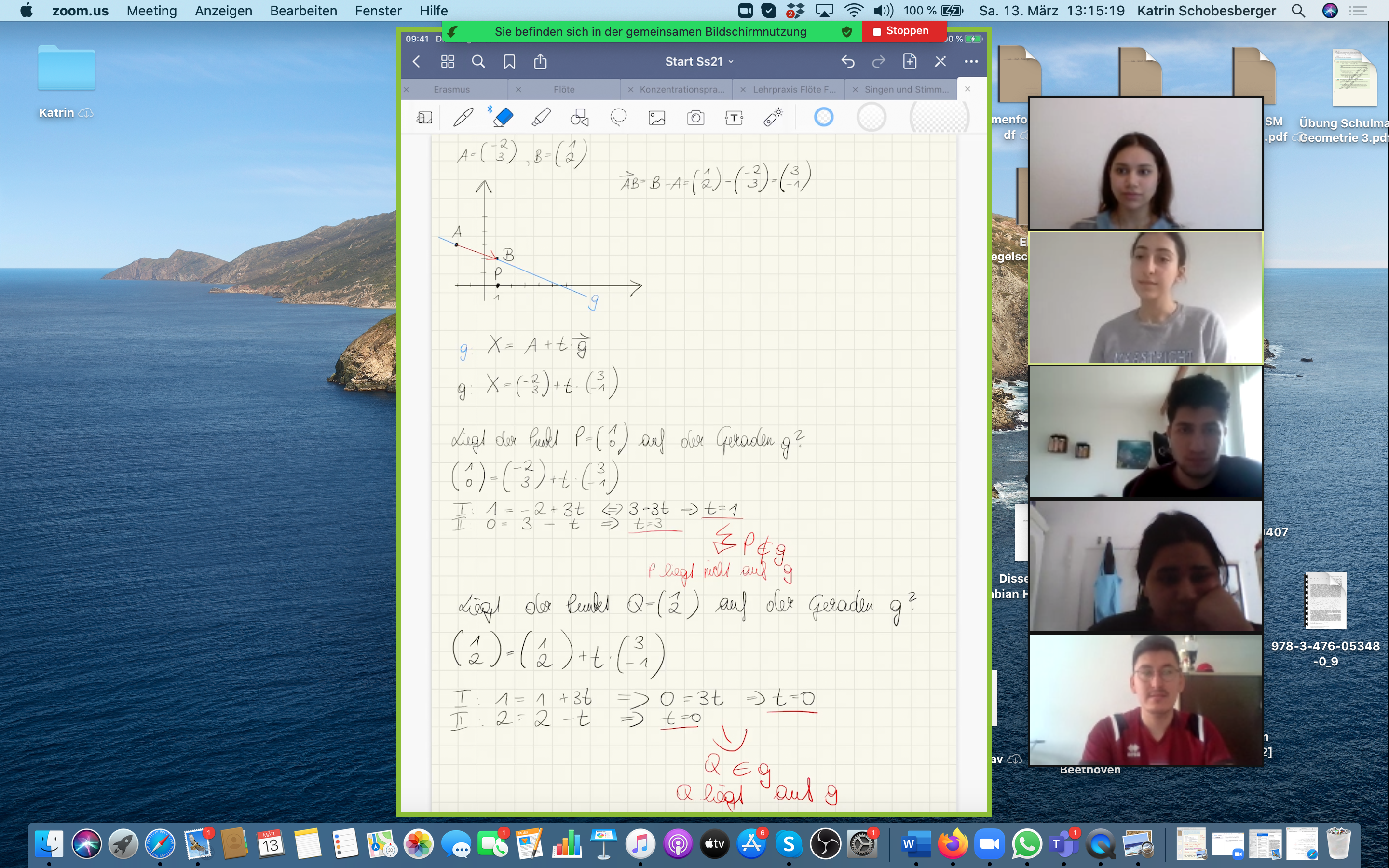Select the blue-ringed small eraser size
Screen dimensions: 1389x868
(824, 117)
